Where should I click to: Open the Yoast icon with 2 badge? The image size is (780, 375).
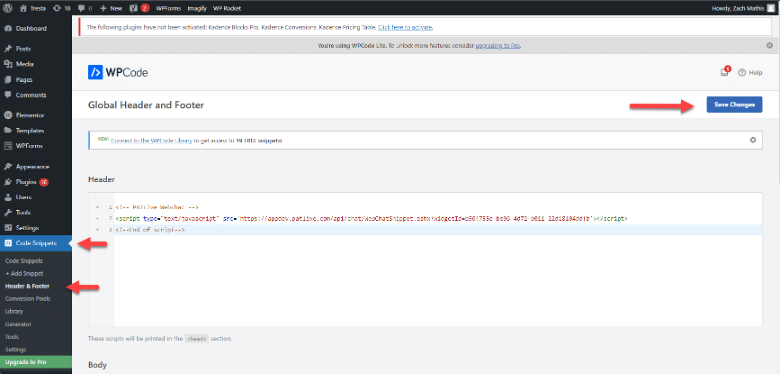(139, 8)
